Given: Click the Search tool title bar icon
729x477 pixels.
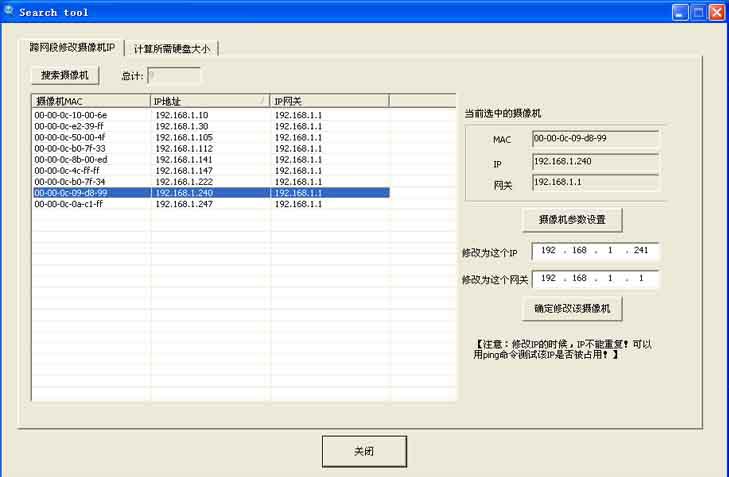Looking at the screenshot, I should pos(9,12).
